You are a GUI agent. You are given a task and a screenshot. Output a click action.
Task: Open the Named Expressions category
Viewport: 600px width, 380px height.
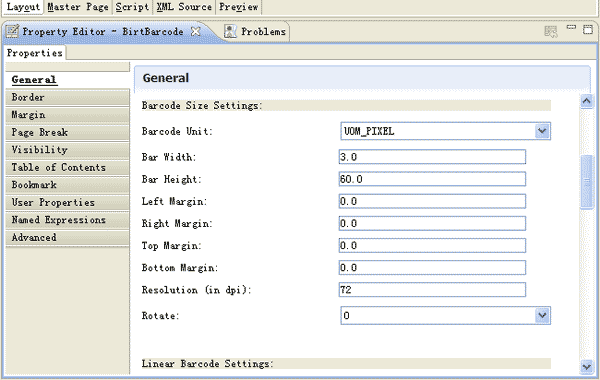click(x=67, y=220)
